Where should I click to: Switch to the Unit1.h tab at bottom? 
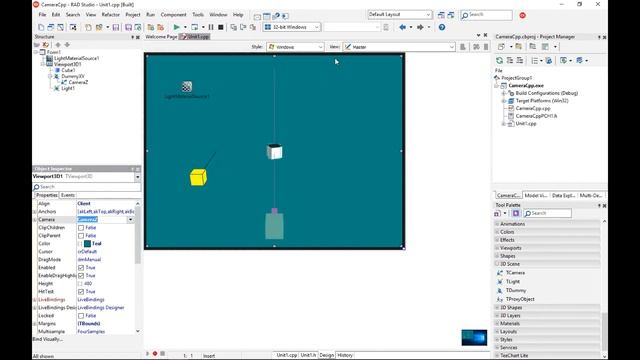coord(308,355)
